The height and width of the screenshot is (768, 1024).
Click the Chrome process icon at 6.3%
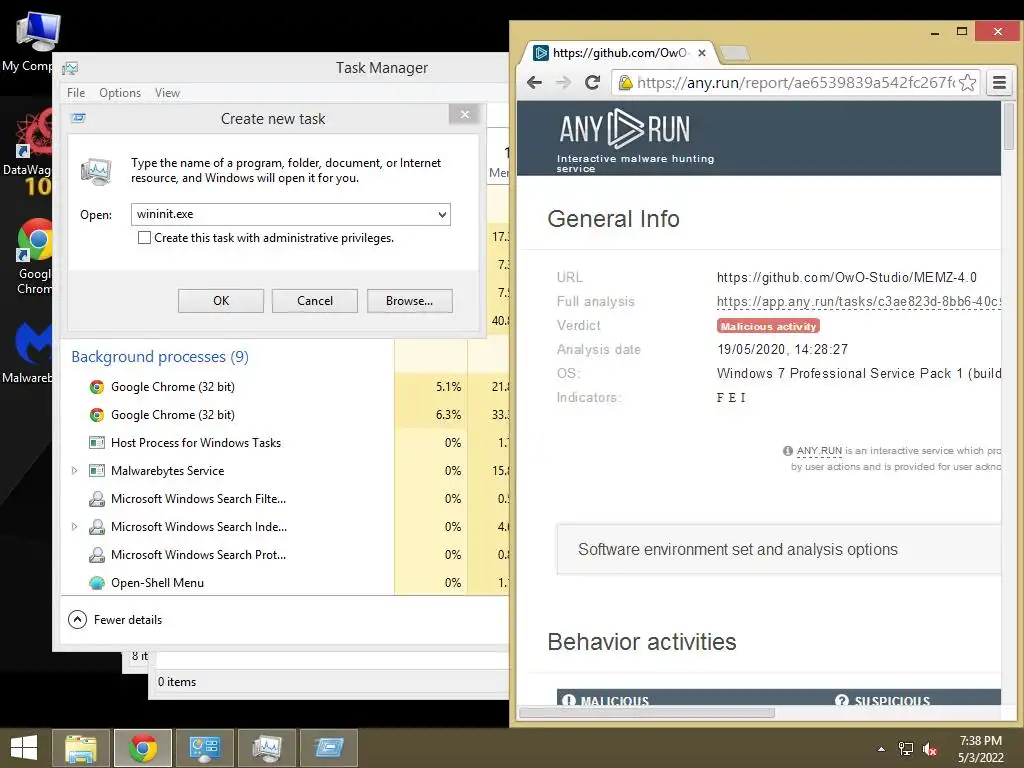click(x=97, y=415)
